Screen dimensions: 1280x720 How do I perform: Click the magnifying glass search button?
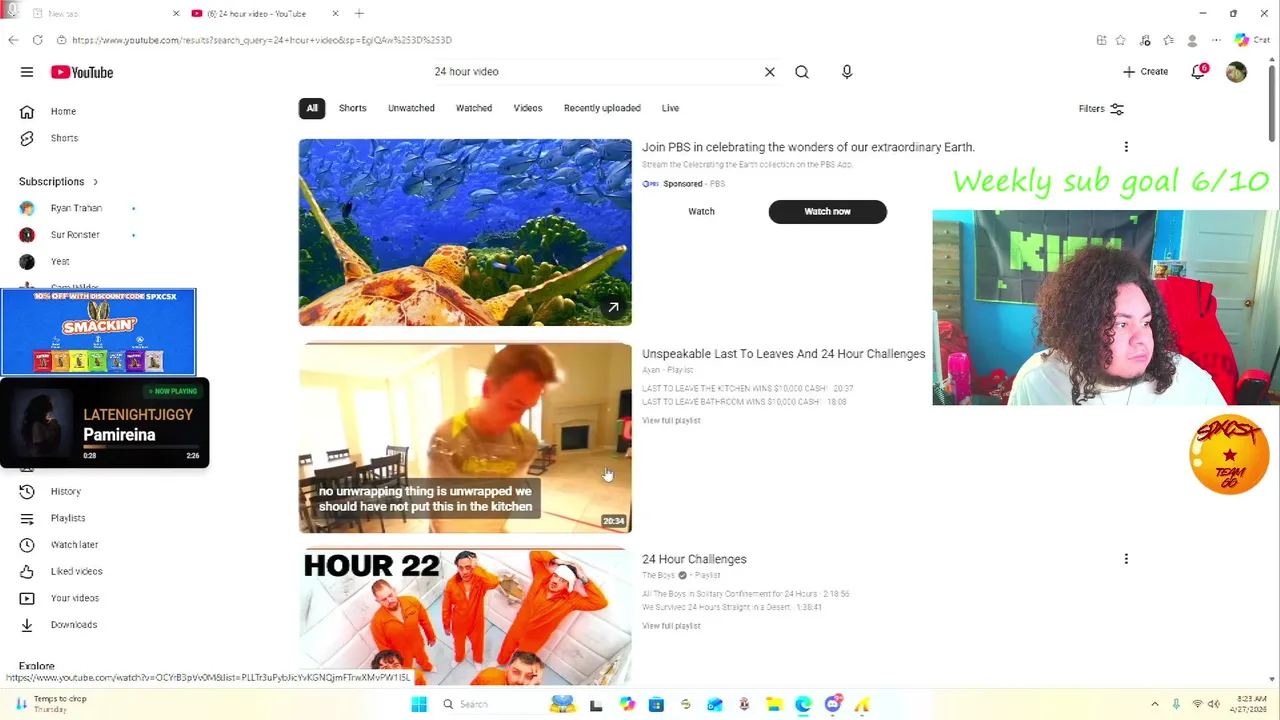pos(802,72)
